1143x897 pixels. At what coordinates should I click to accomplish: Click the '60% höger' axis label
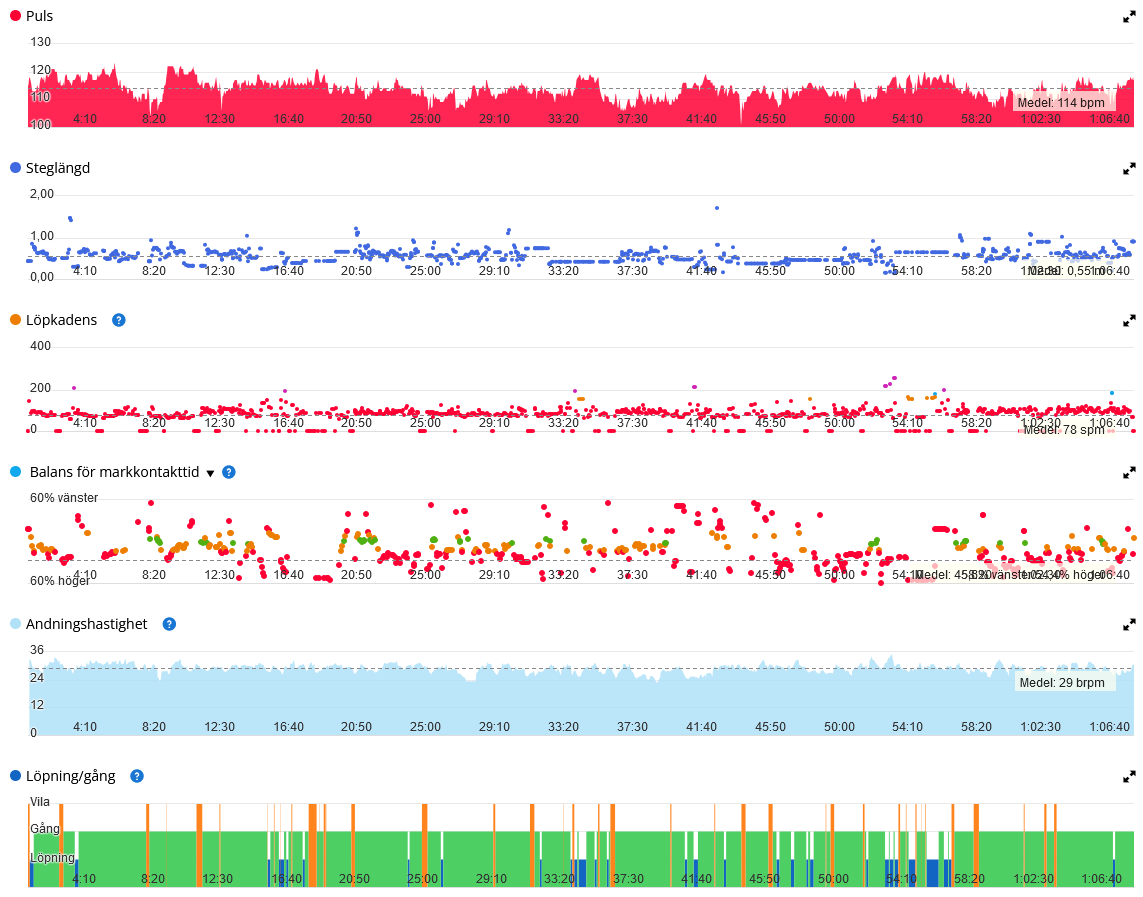pyautogui.click(x=61, y=581)
